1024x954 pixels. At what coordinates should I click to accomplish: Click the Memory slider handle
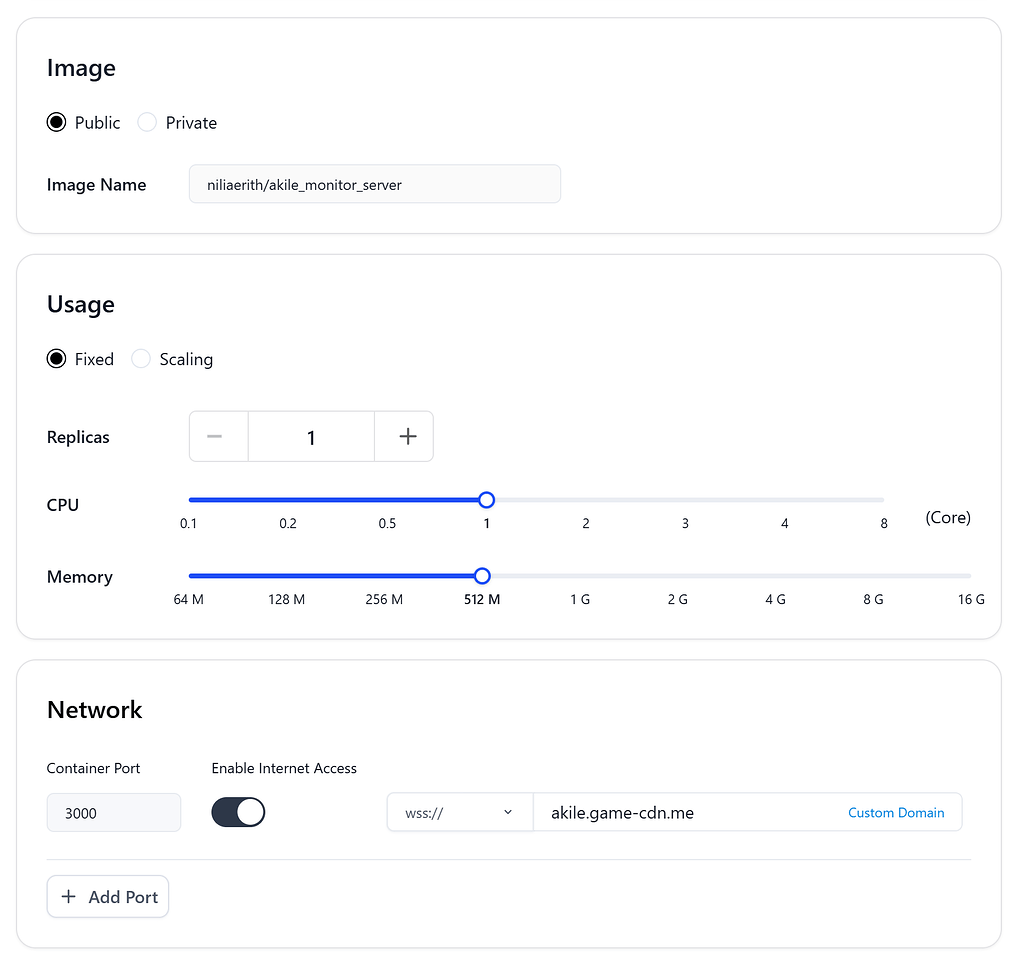point(482,576)
